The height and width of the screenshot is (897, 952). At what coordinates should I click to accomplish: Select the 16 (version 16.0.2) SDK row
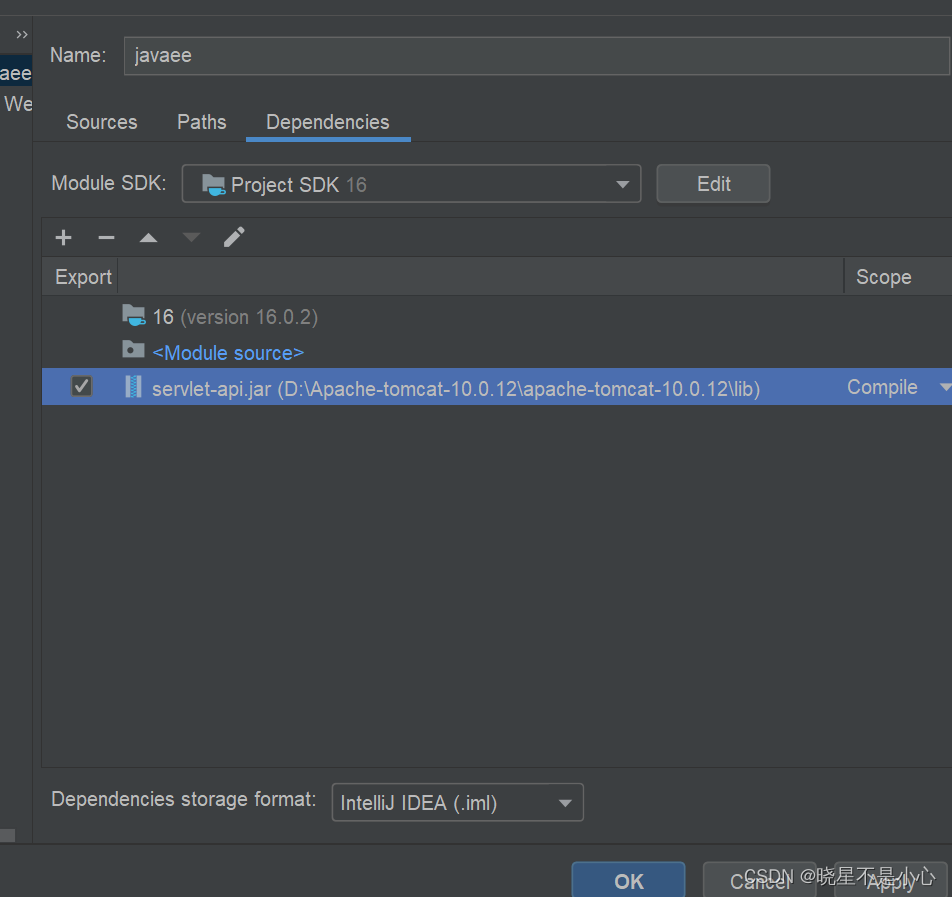[497, 316]
